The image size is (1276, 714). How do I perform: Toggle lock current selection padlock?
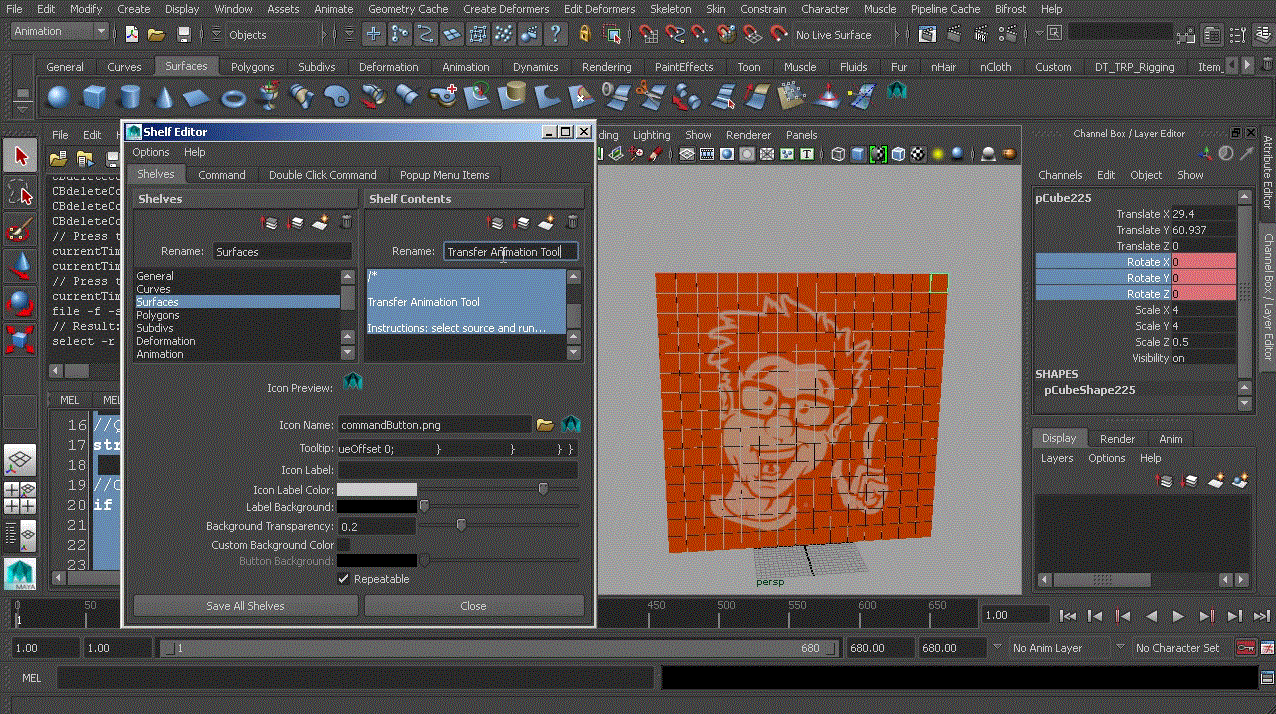[x=585, y=34]
